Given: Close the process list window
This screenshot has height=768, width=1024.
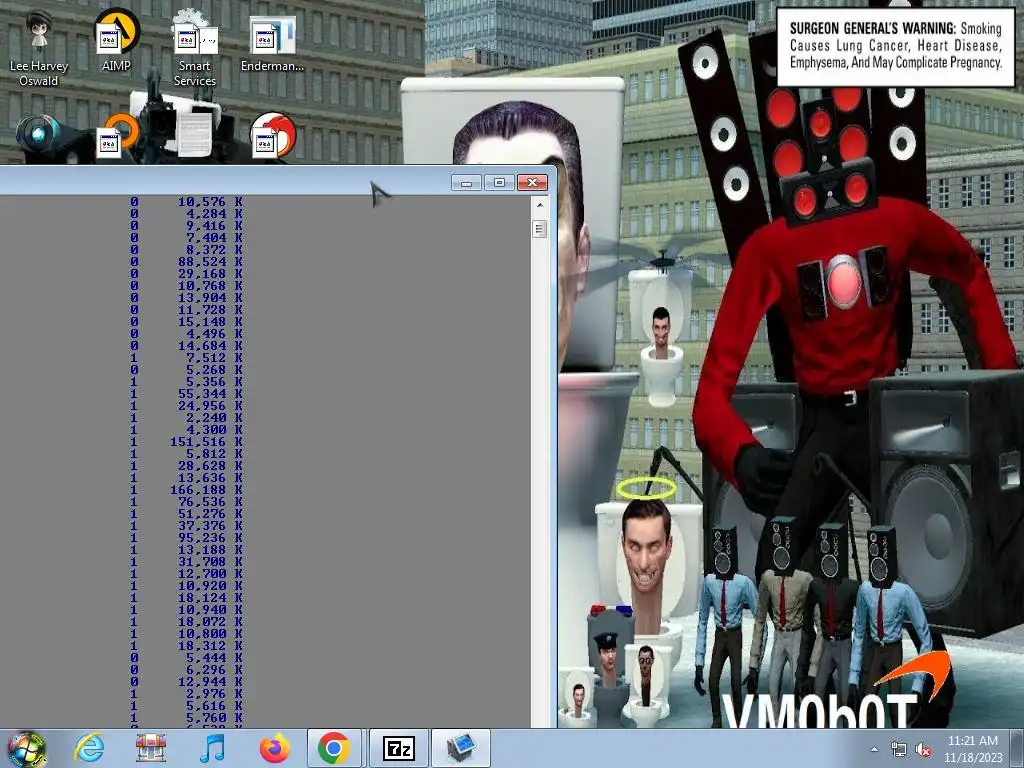Looking at the screenshot, I should [532, 183].
